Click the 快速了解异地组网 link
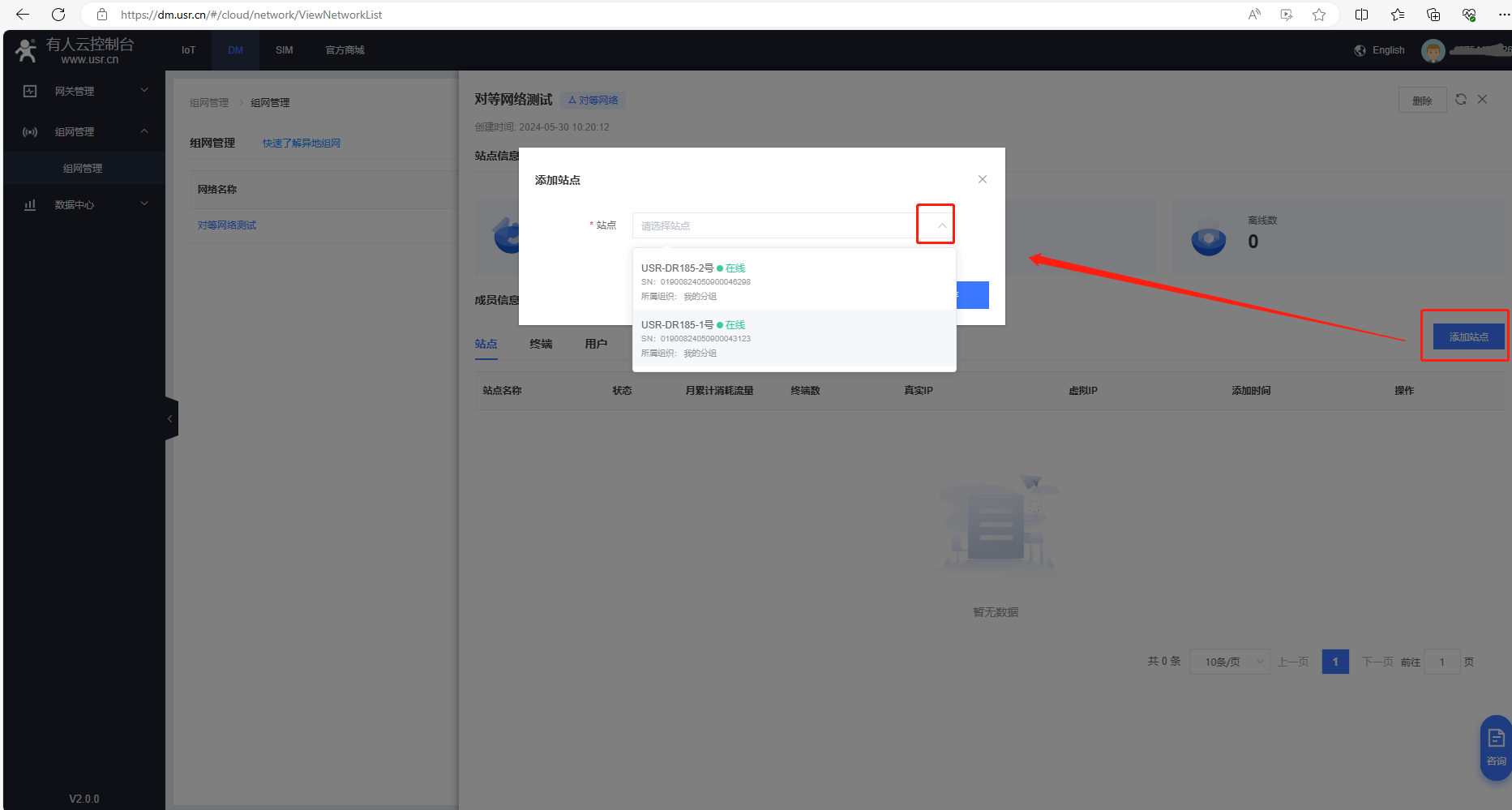This screenshot has width=1512, height=810. [x=301, y=143]
